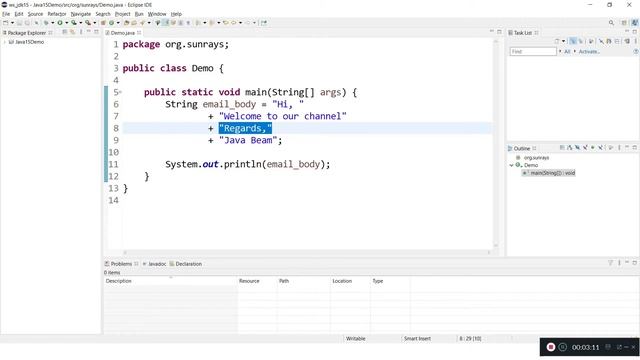
Task: Open the New file dropdown arrow
Action: coord(12,23)
